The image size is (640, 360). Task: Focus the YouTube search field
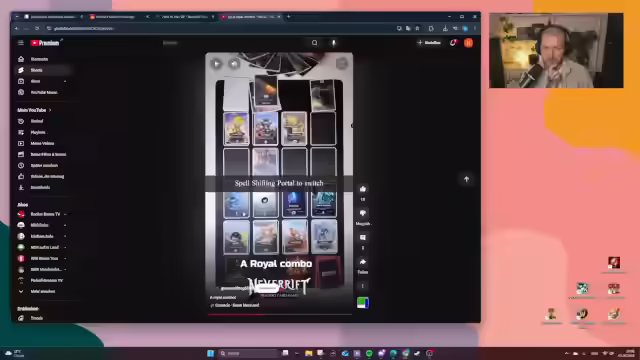pyautogui.click(x=233, y=43)
